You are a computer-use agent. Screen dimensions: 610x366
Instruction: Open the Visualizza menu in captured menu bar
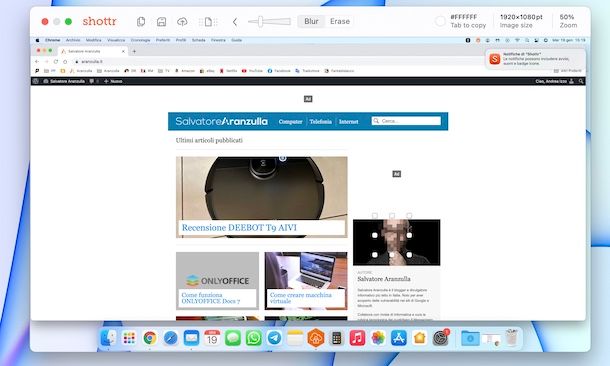(x=116, y=40)
